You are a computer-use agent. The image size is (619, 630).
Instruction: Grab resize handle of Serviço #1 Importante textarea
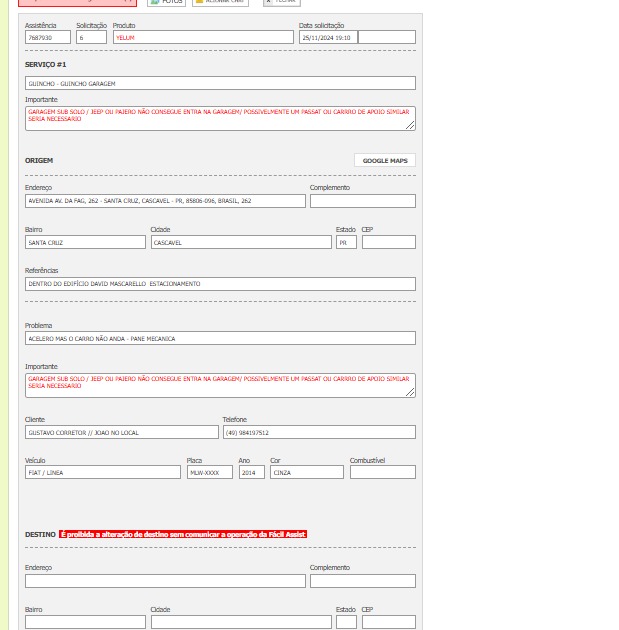pos(410,126)
